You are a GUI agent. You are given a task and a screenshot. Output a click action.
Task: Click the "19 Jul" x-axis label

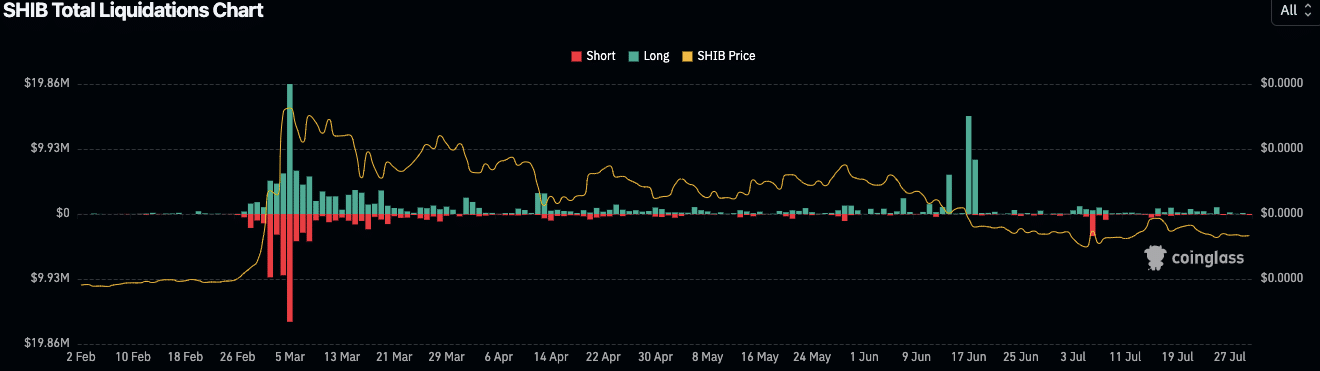(x=1177, y=356)
